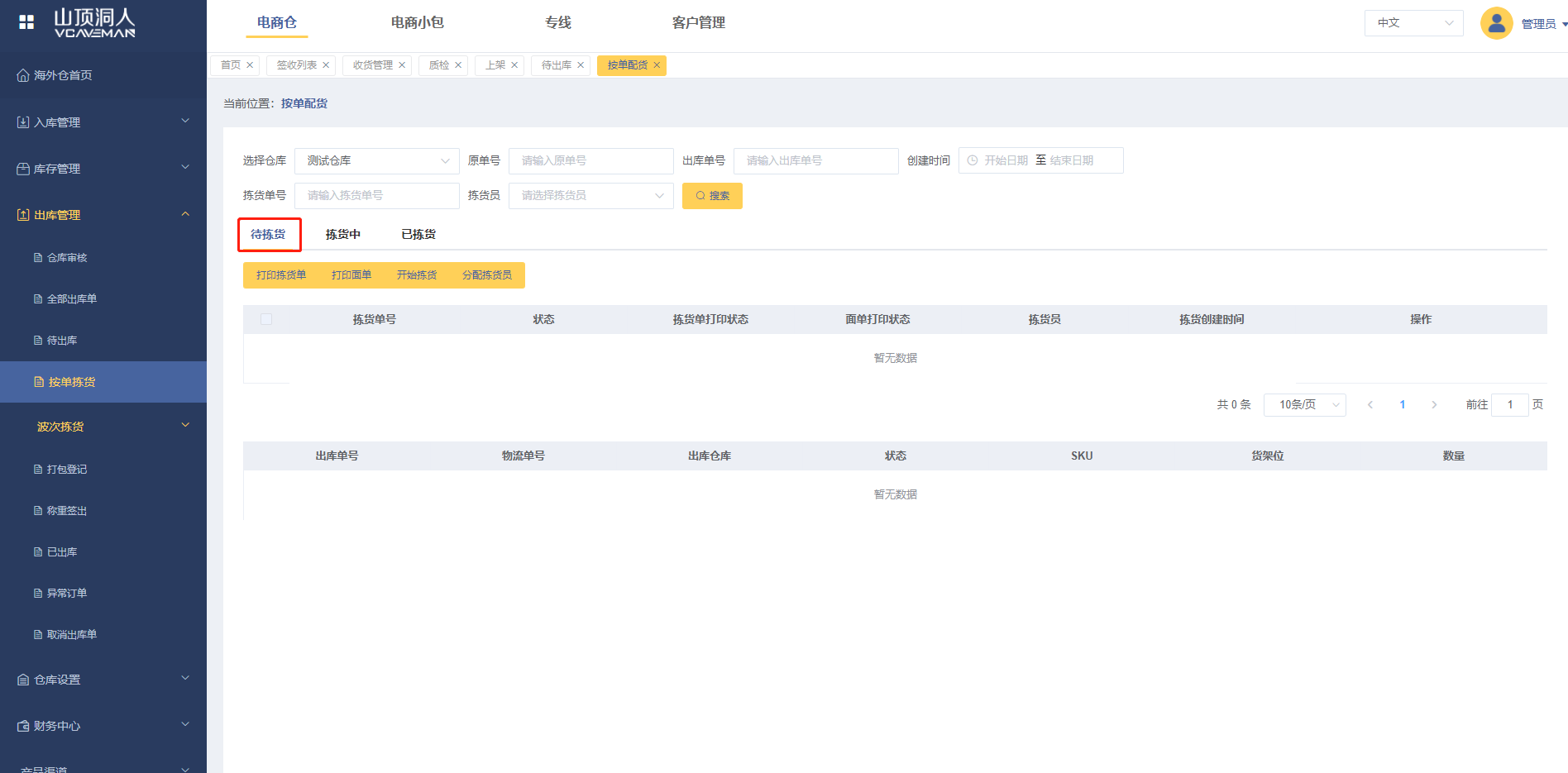Open the 拣货员 picker dropdown

pyautogui.click(x=590, y=196)
